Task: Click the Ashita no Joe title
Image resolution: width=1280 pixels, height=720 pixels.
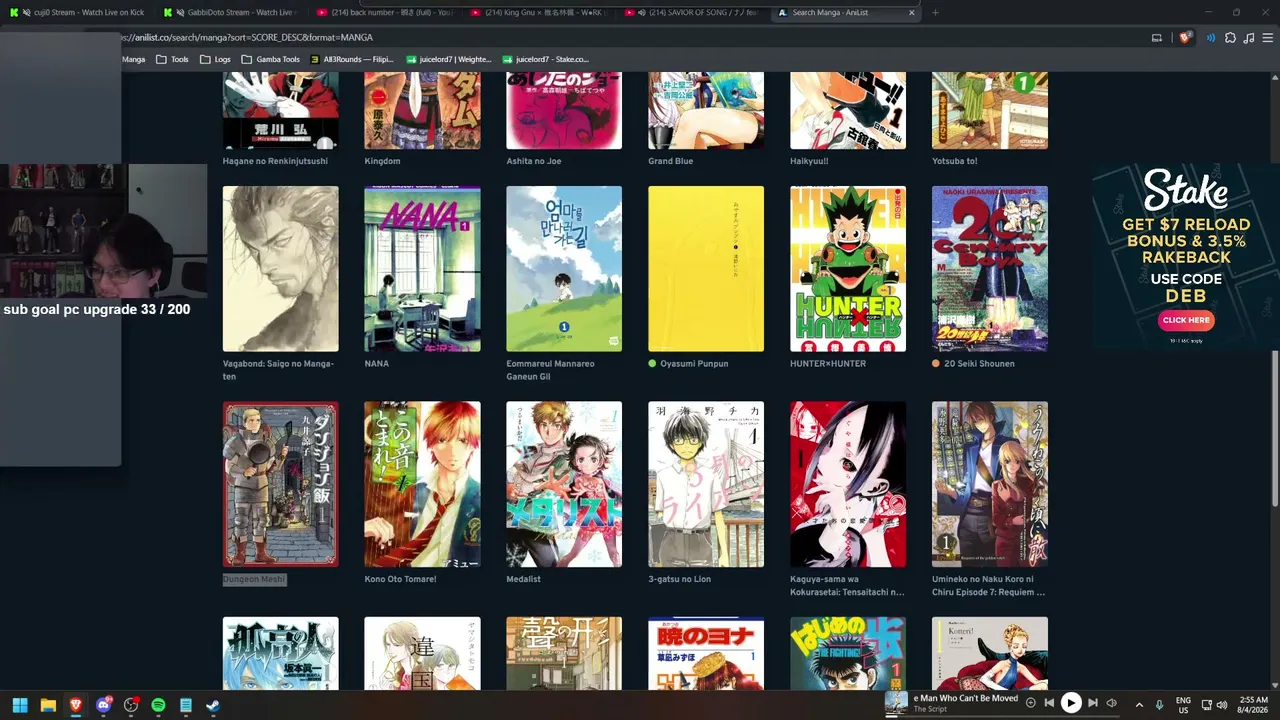Action: pos(534,161)
